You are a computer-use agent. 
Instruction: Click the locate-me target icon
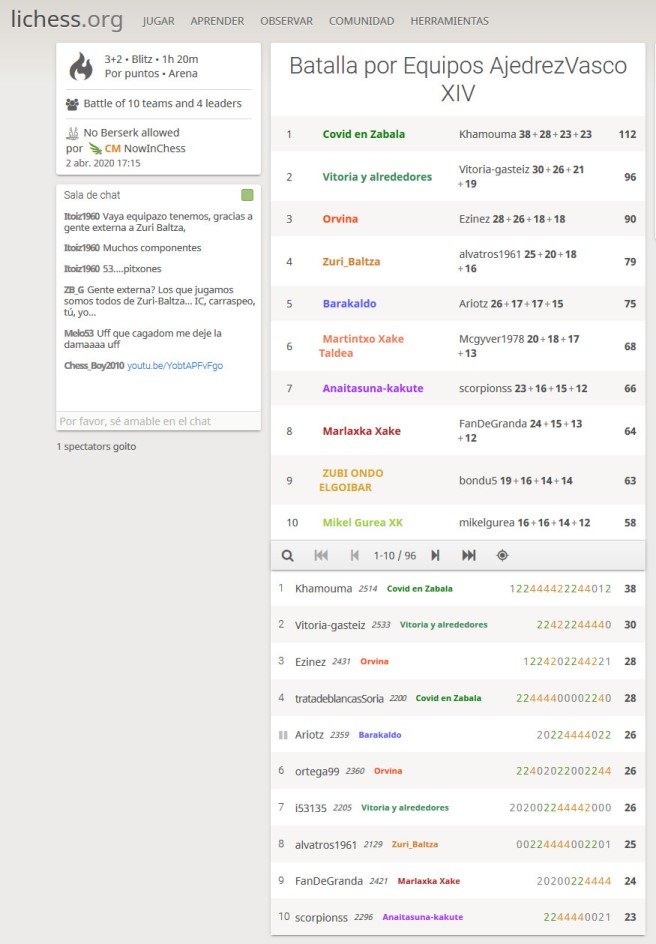[502, 555]
